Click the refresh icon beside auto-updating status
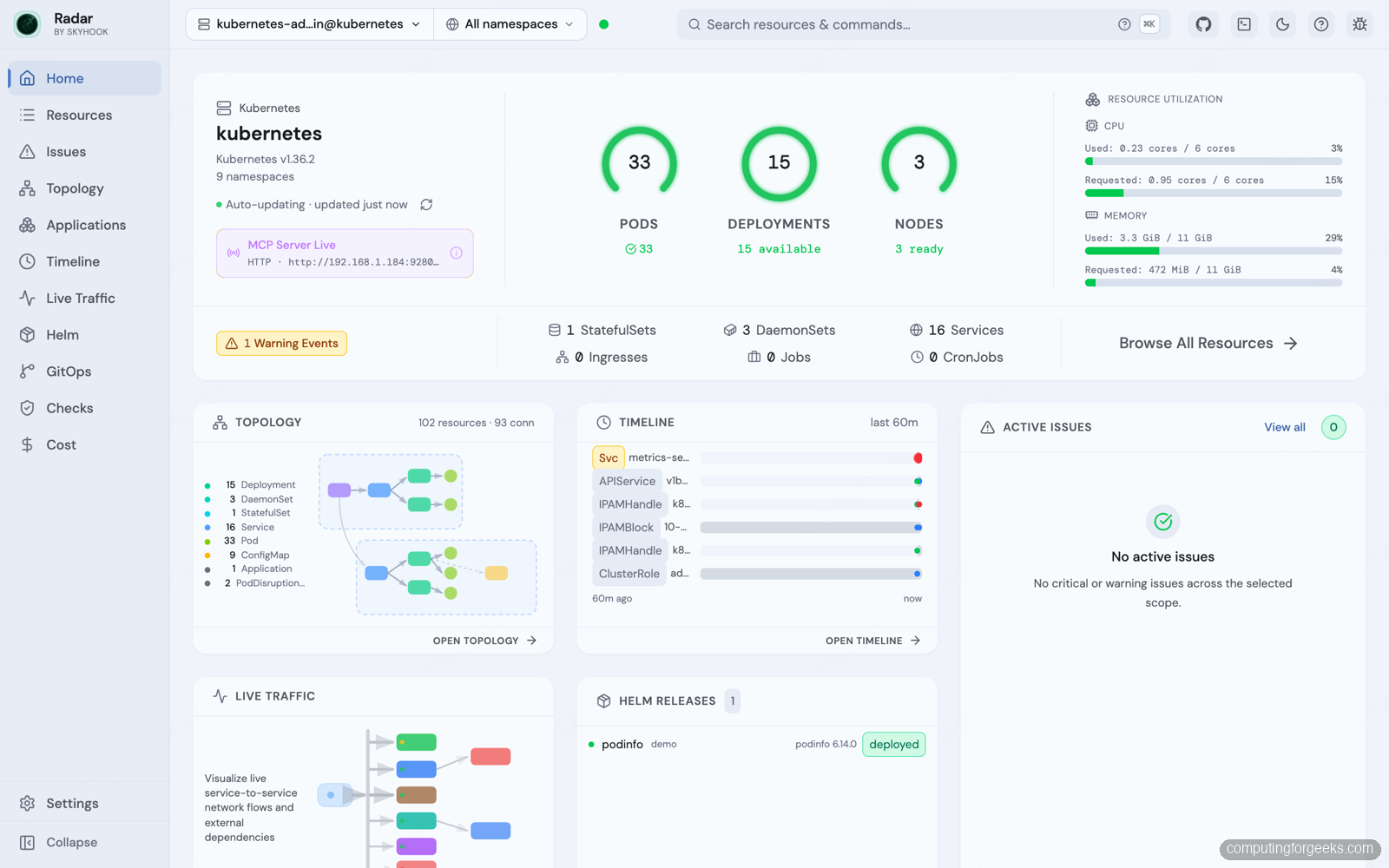The height and width of the screenshot is (868, 1389). click(426, 205)
